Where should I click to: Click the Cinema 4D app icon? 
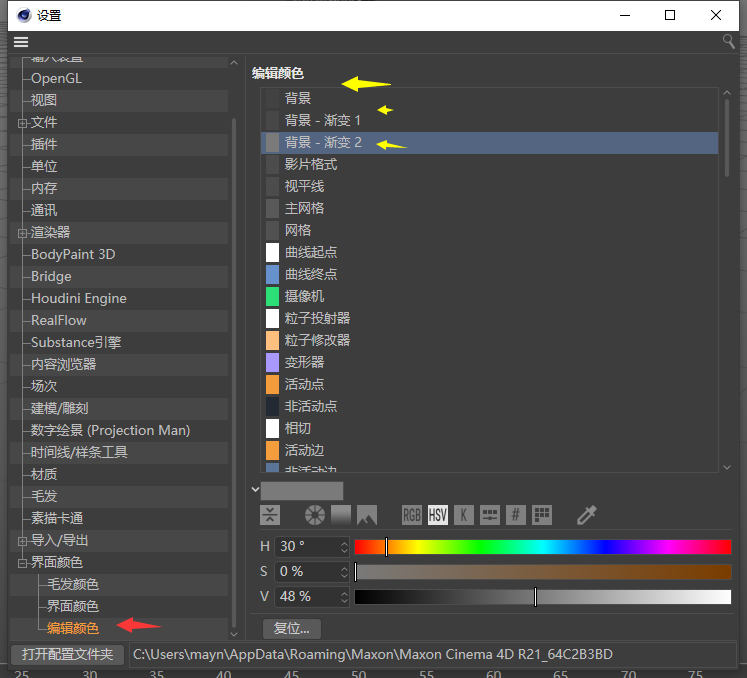pos(23,15)
